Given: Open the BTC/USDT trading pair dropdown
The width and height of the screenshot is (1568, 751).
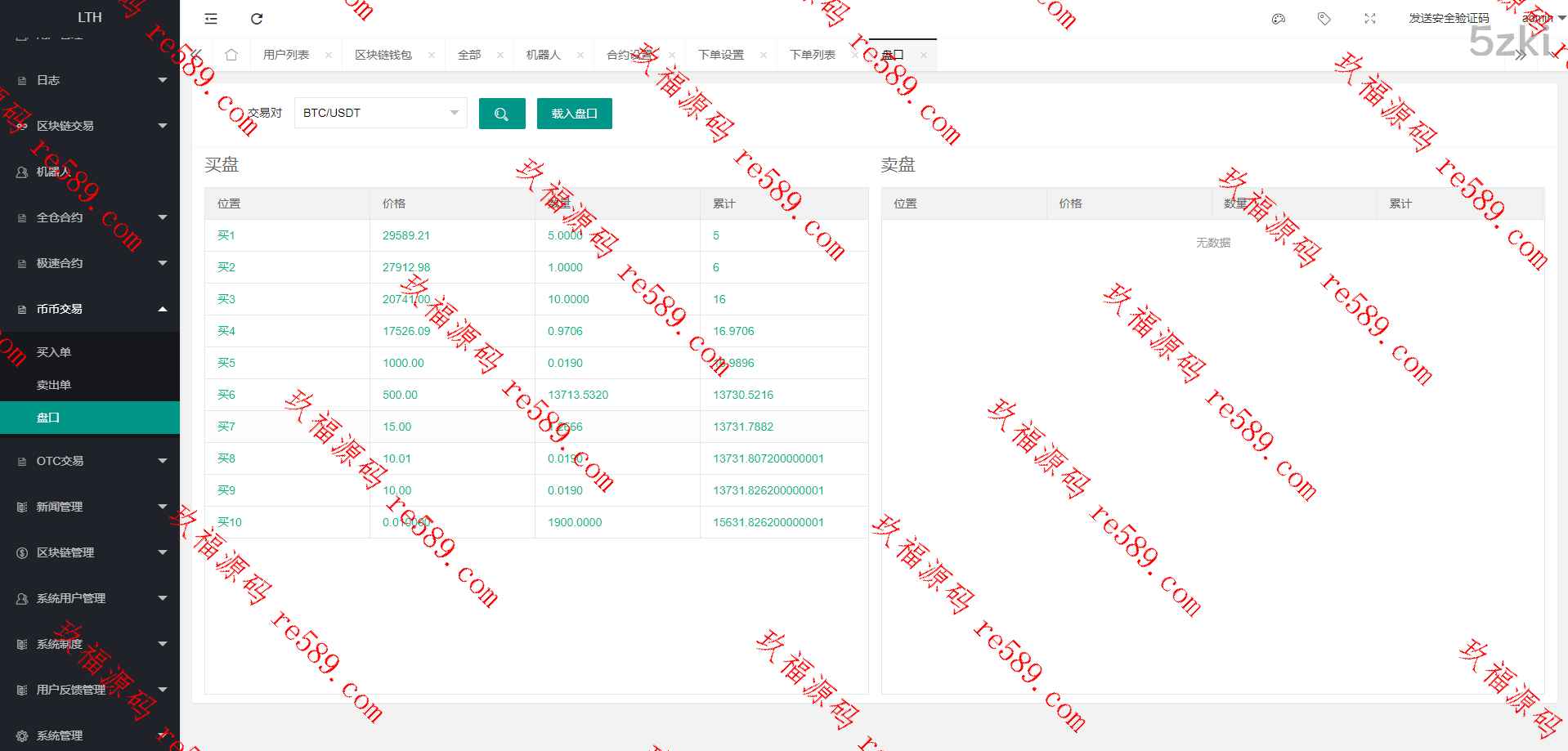Looking at the screenshot, I should click(380, 113).
